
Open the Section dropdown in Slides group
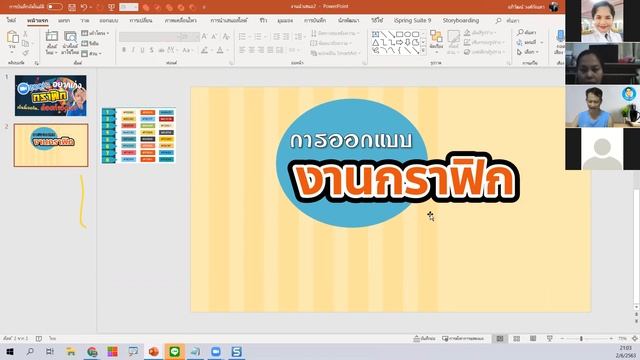pos(91,53)
